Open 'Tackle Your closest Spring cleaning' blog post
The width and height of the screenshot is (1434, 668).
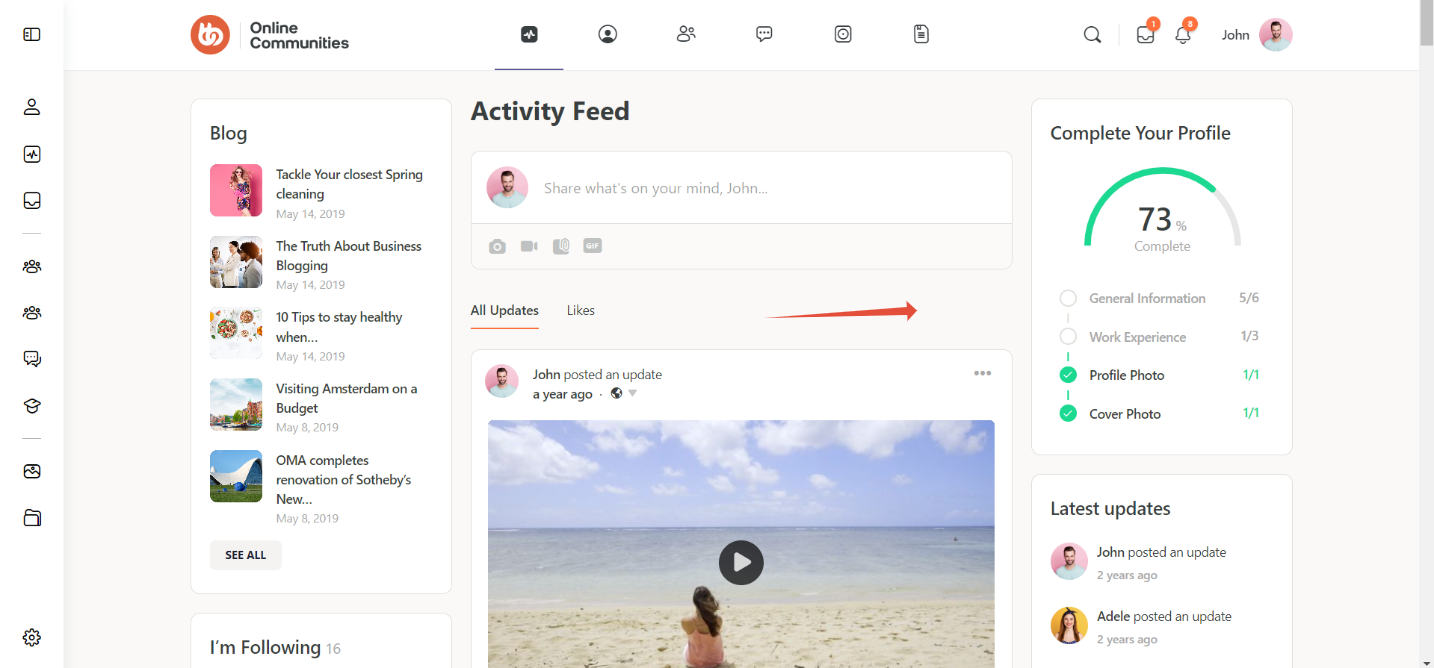(349, 184)
